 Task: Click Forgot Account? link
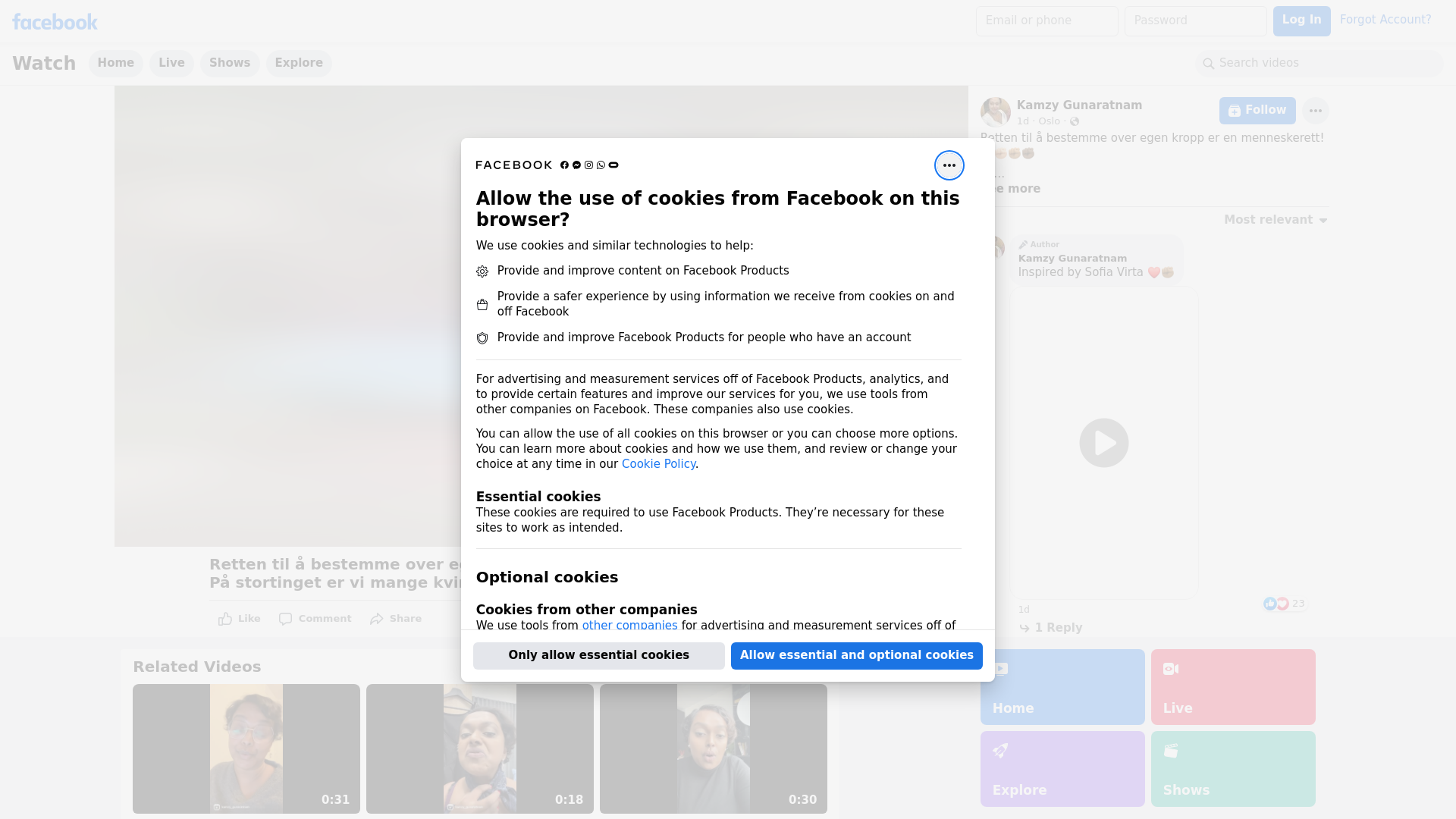[1385, 20]
